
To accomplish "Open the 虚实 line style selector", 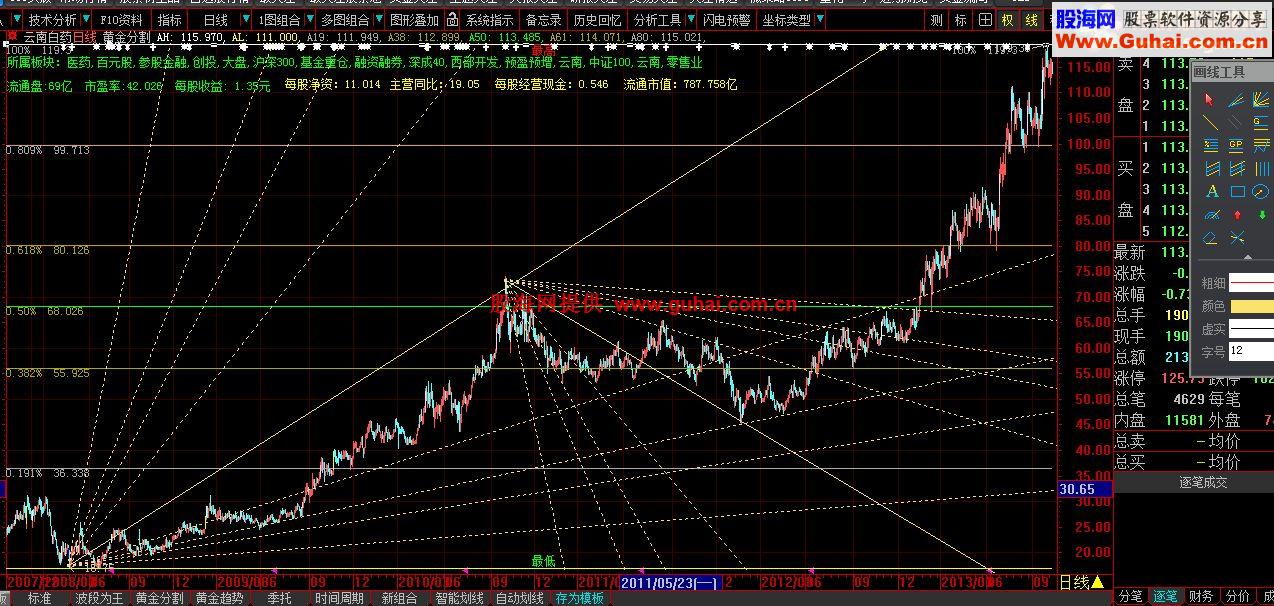I will pos(1251,329).
